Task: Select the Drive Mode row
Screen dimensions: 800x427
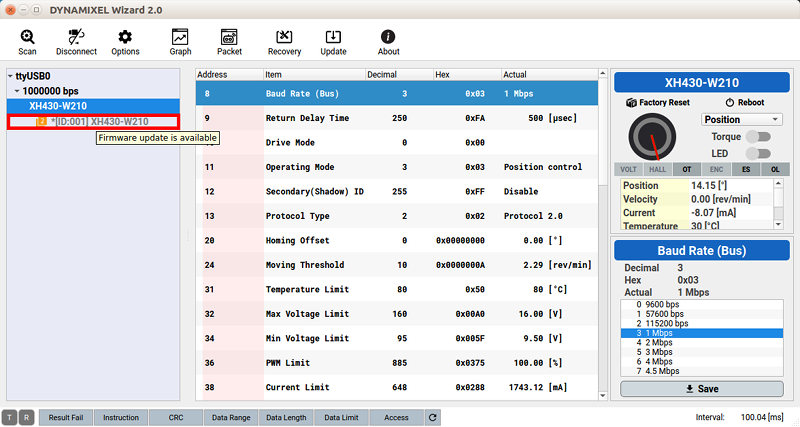Action: (x=396, y=142)
